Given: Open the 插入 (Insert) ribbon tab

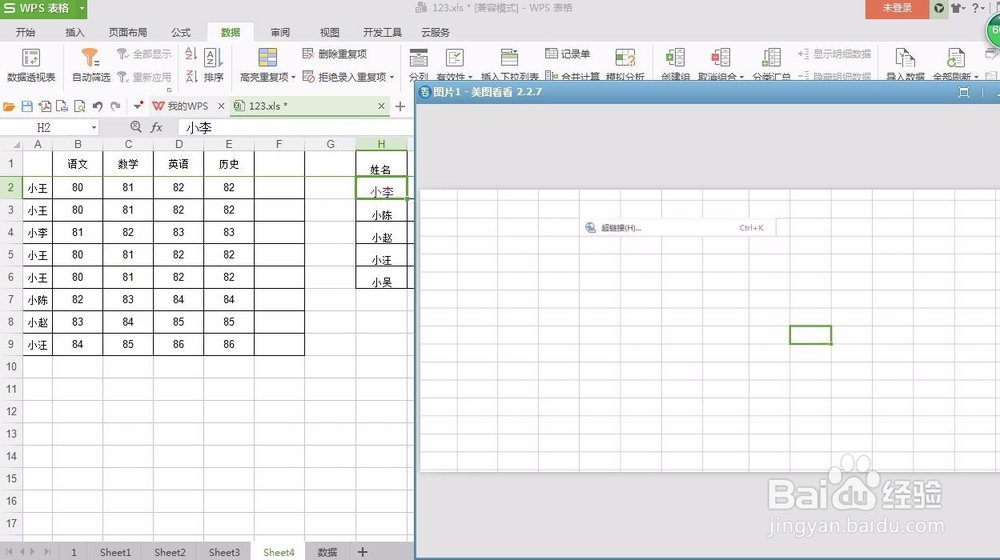Looking at the screenshot, I should (75, 33).
